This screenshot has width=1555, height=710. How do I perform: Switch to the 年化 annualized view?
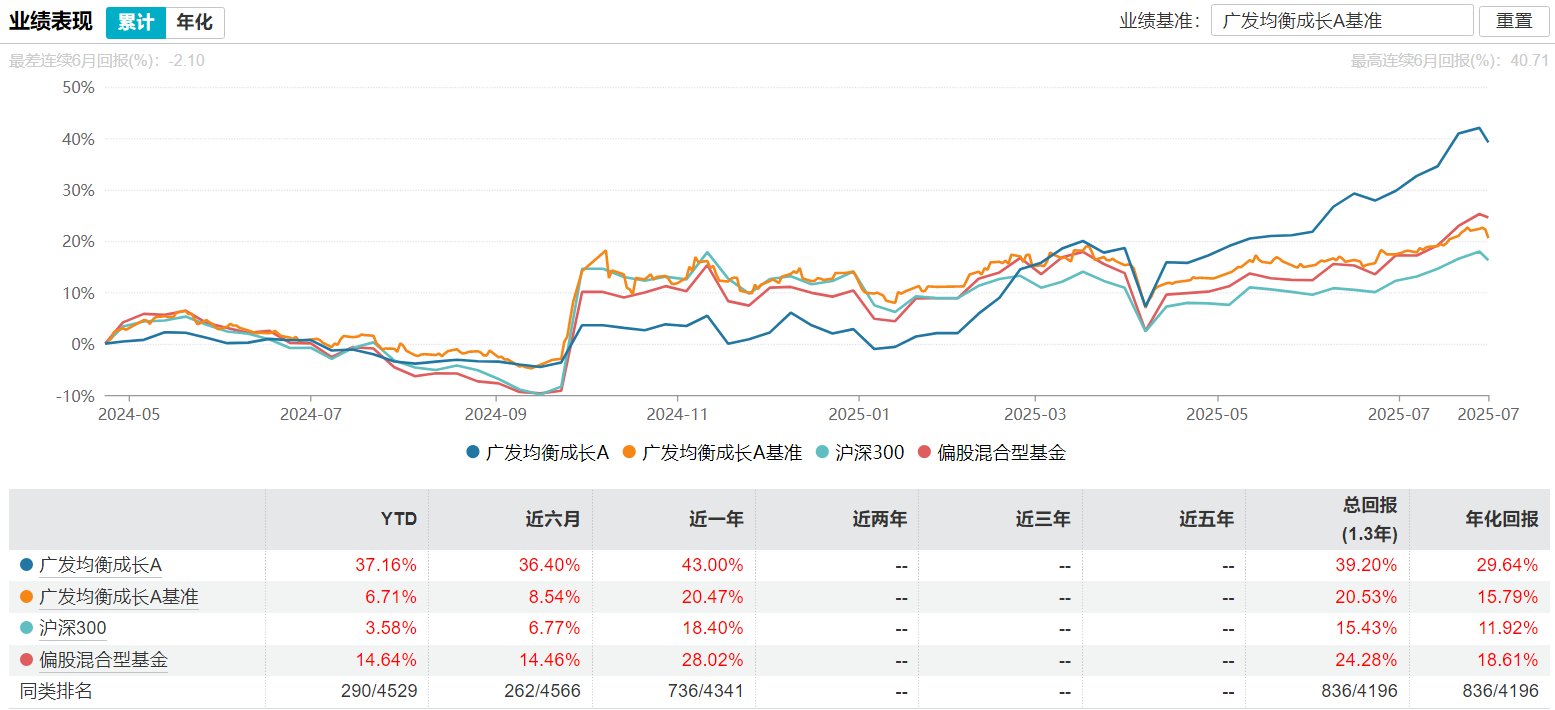194,22
